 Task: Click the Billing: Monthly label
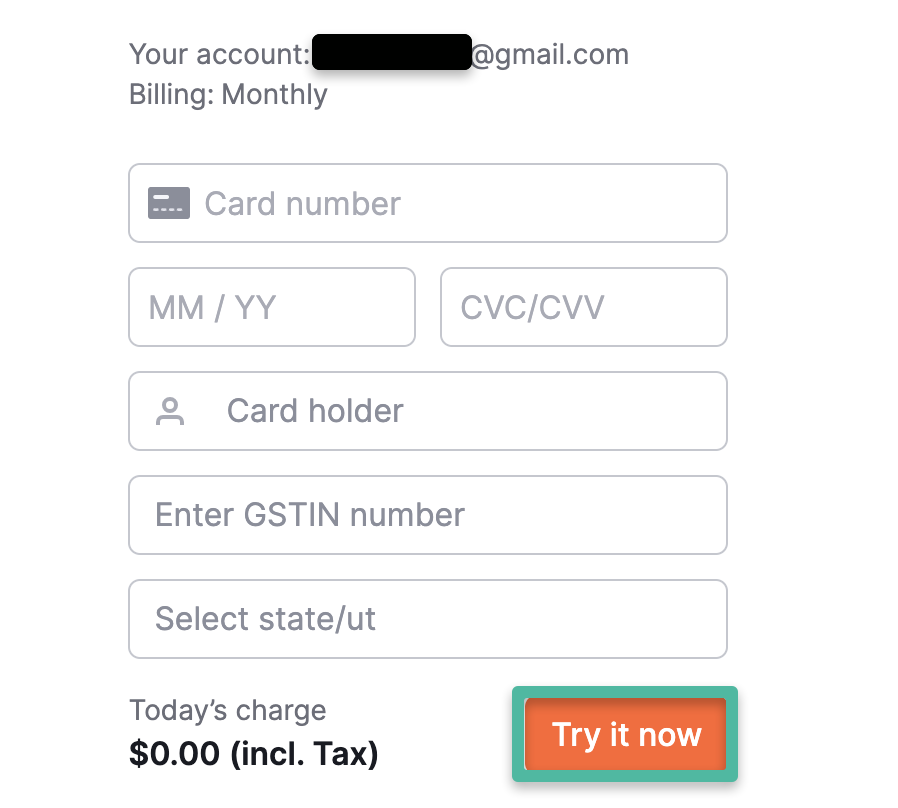pos(227,95)
